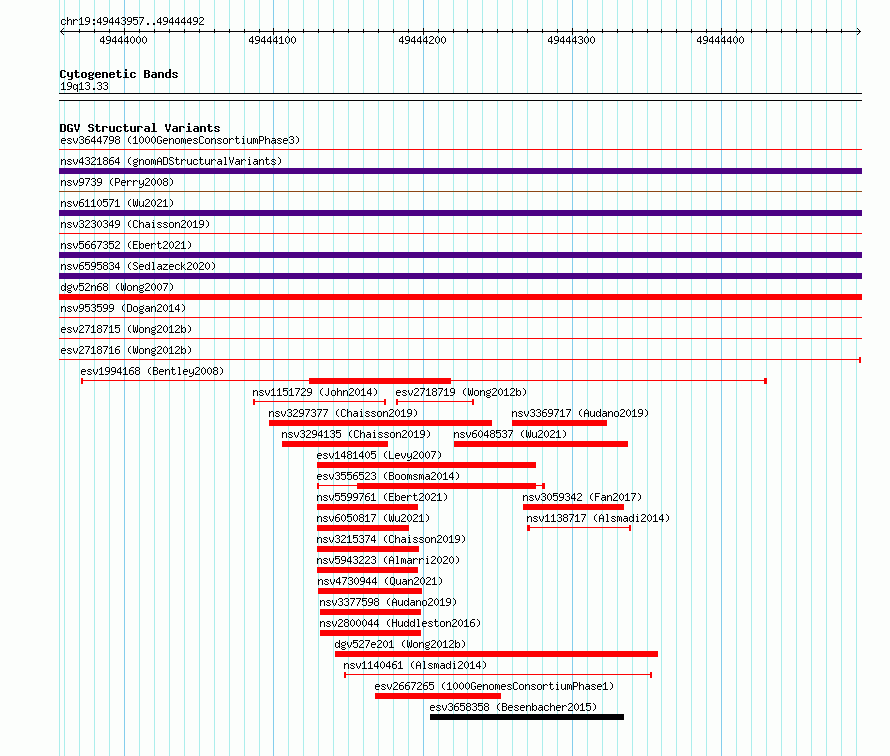Click the red nsv3059342 variant bar

point(573,507)
